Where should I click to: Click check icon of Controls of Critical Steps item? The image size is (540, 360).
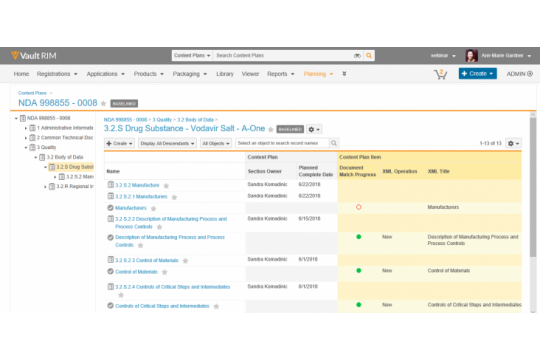click(110, 306)
